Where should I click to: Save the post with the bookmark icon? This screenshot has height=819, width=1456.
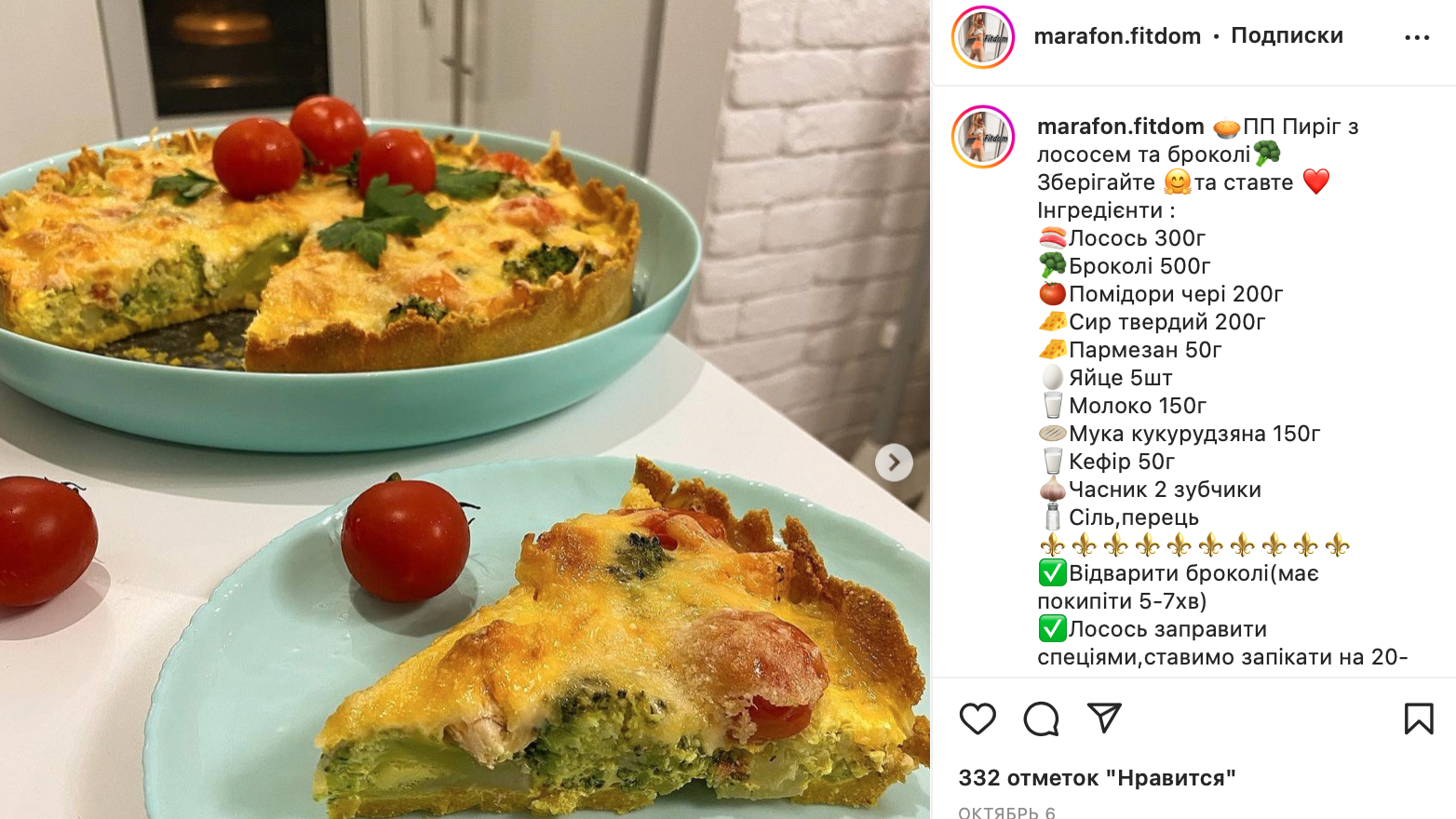[1419, 718]
